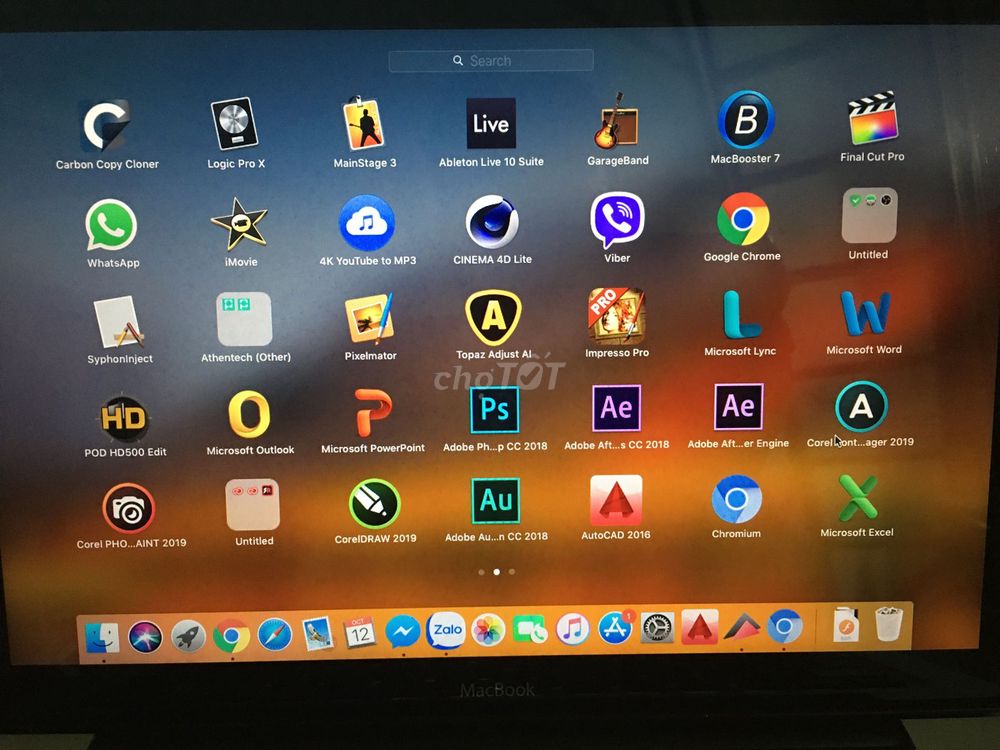Open Viber
1000x750 pixels.
pyautogui.click(x=617, y=220)
